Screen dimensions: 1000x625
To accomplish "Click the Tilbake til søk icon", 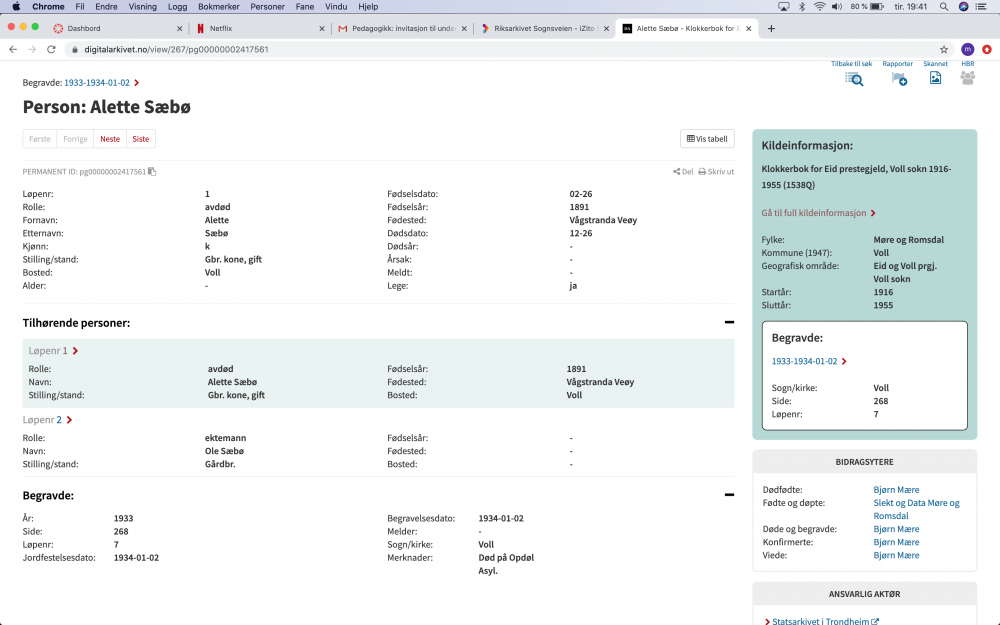I will (853, 78).
